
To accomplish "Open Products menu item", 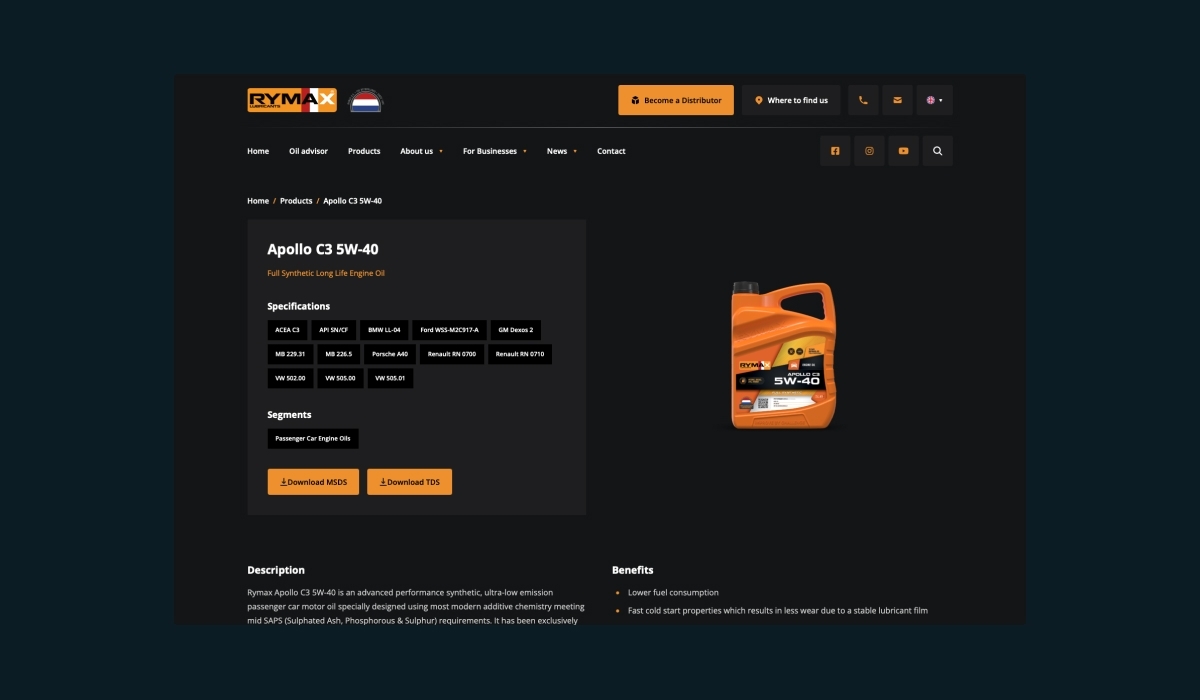I will point(364,151).
